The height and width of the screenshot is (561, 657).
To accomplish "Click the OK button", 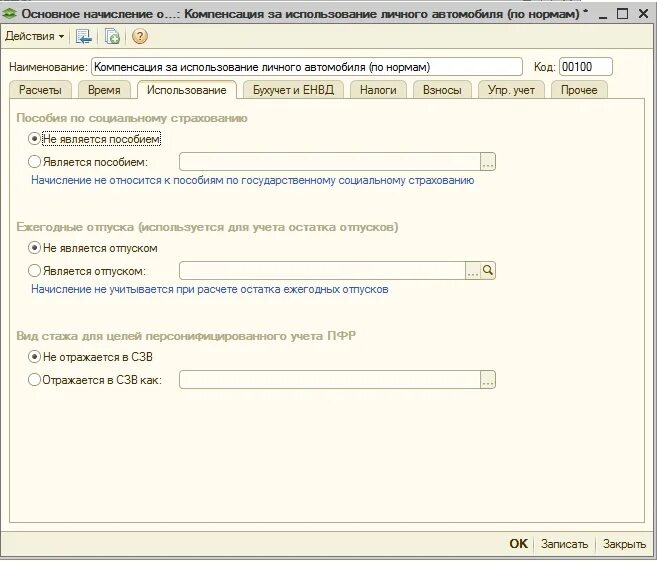I will pyautogui.click(x=518, y=544).
